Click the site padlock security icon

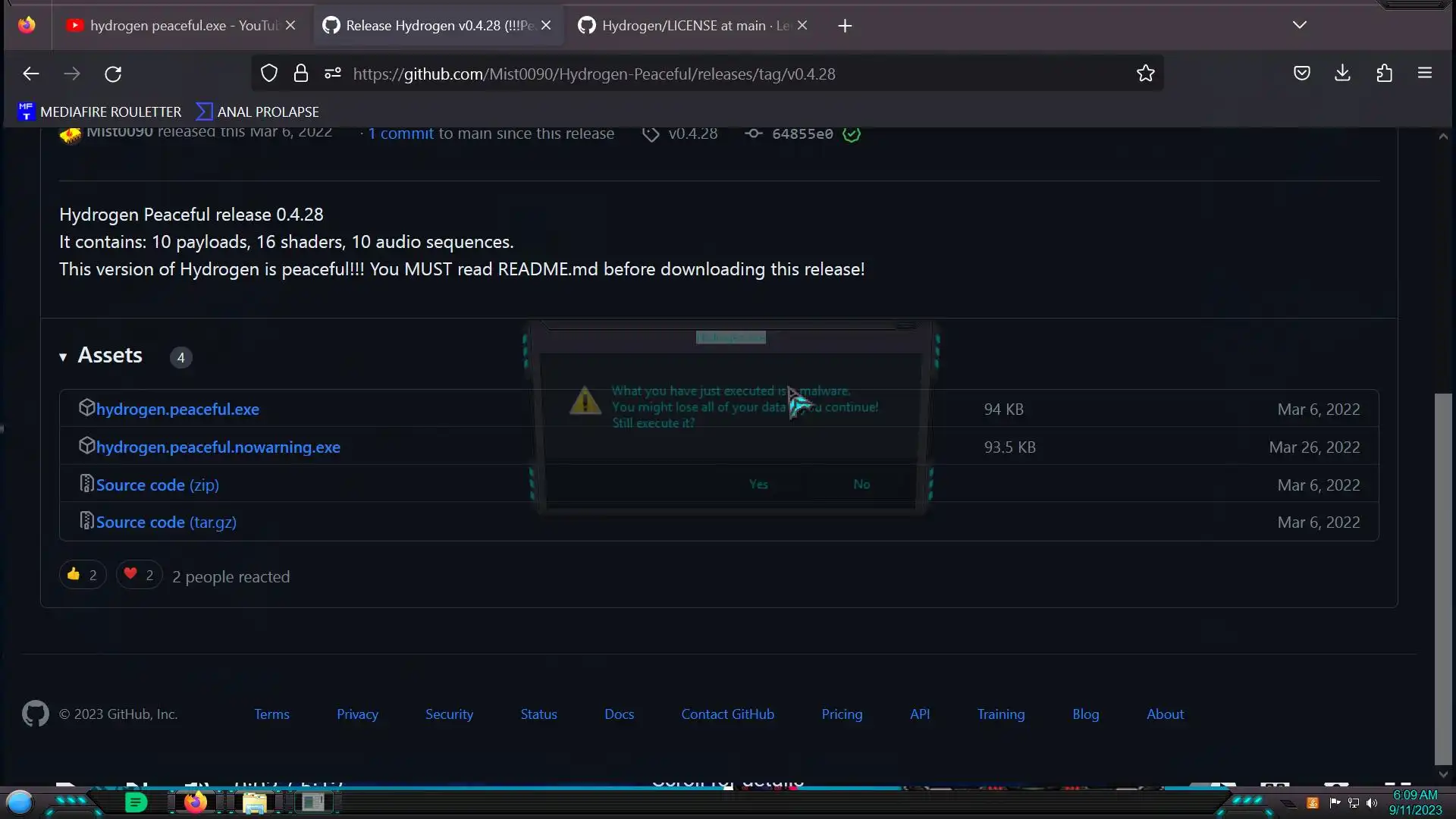pos(301,74)
